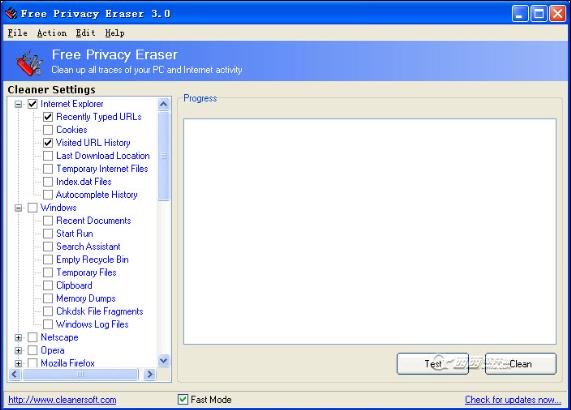Open the Help menu

pyautogui.click(x=115, y=33)
